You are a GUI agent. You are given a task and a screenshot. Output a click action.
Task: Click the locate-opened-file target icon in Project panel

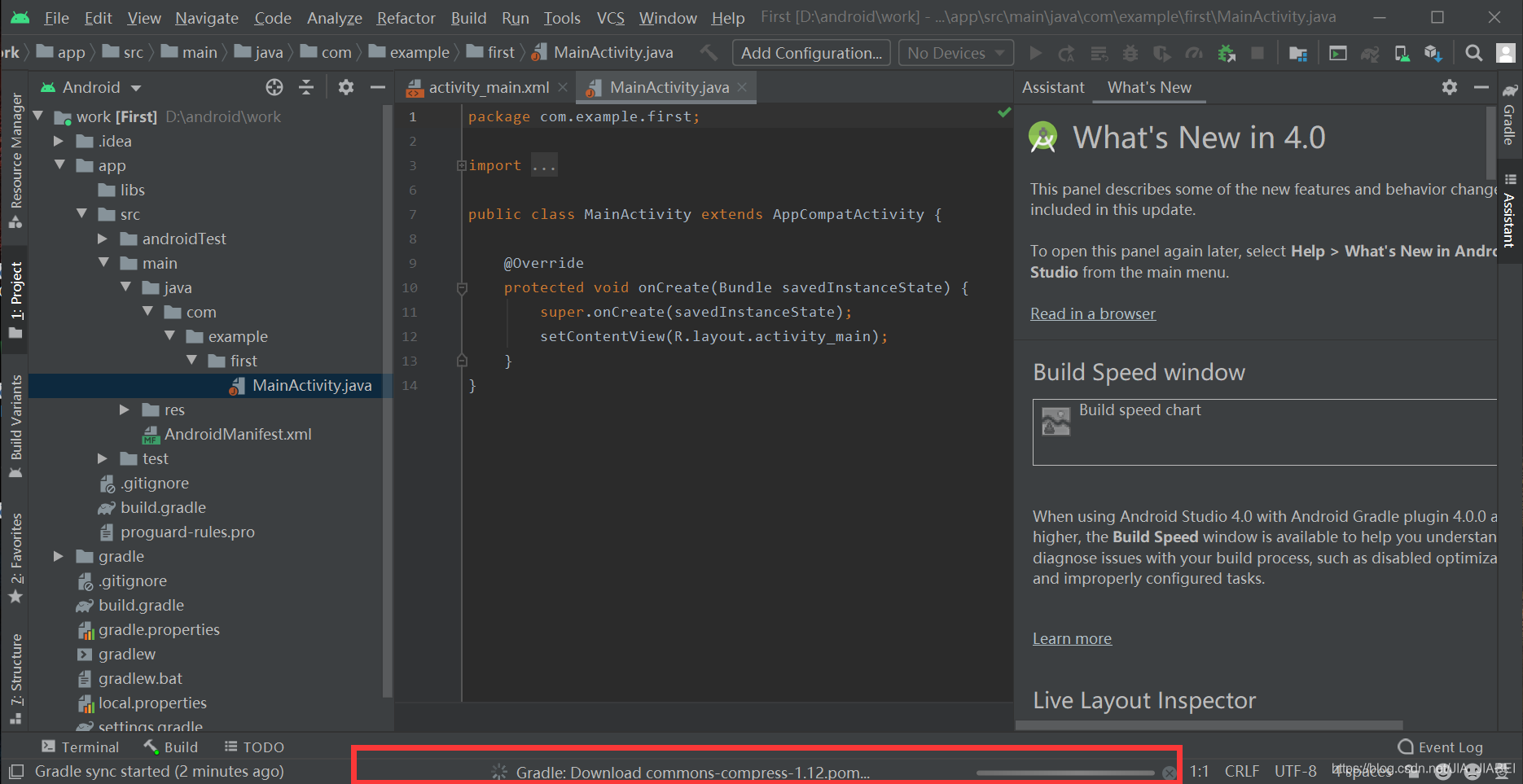point(274,87)
